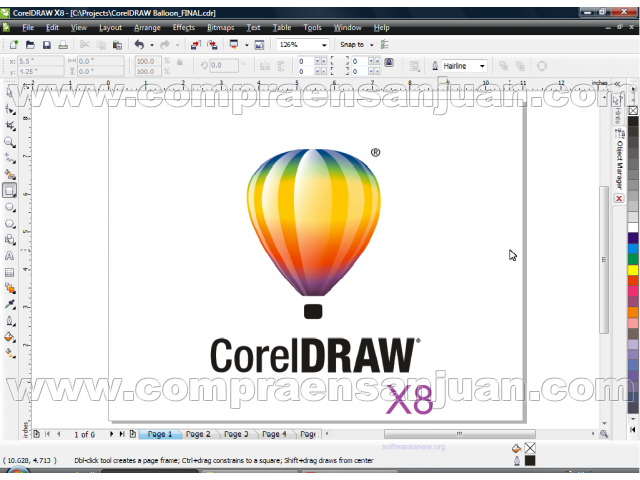Select the Crop tool

(x=10, y=126)
